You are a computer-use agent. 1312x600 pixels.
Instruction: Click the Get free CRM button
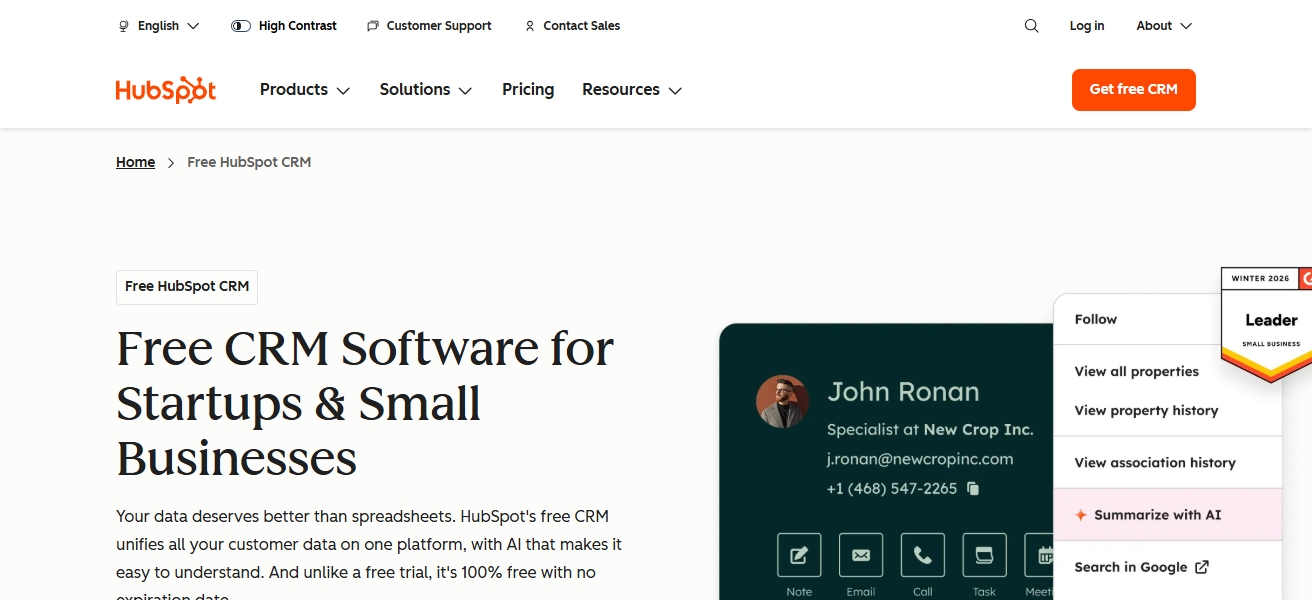(x=1133, y=89)
